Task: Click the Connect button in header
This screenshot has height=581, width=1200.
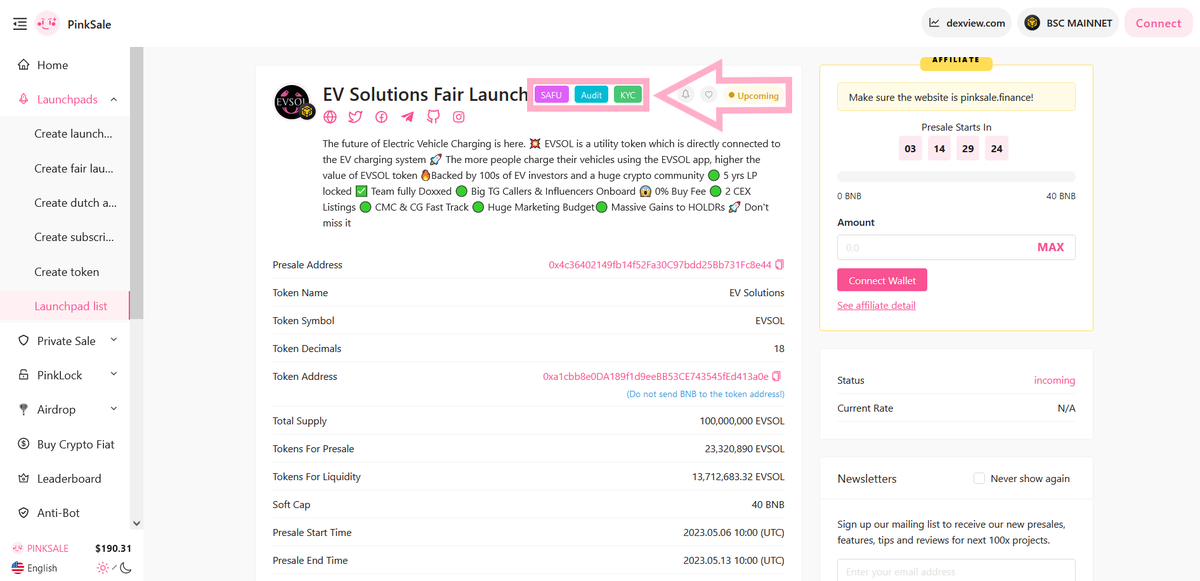Action: (x=1158, y=23)
